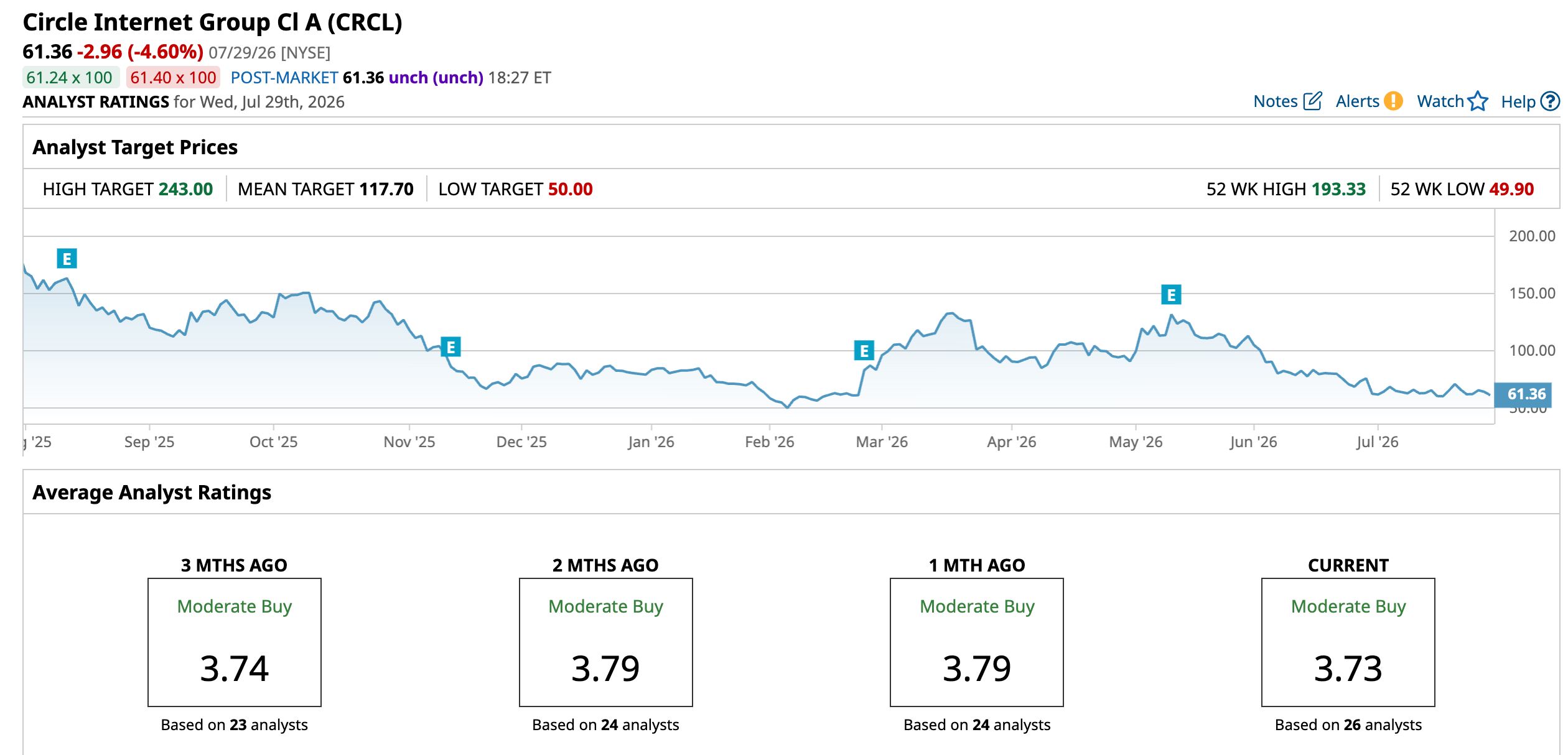Click the Jan '26 x-axis label

coord(651,442)
